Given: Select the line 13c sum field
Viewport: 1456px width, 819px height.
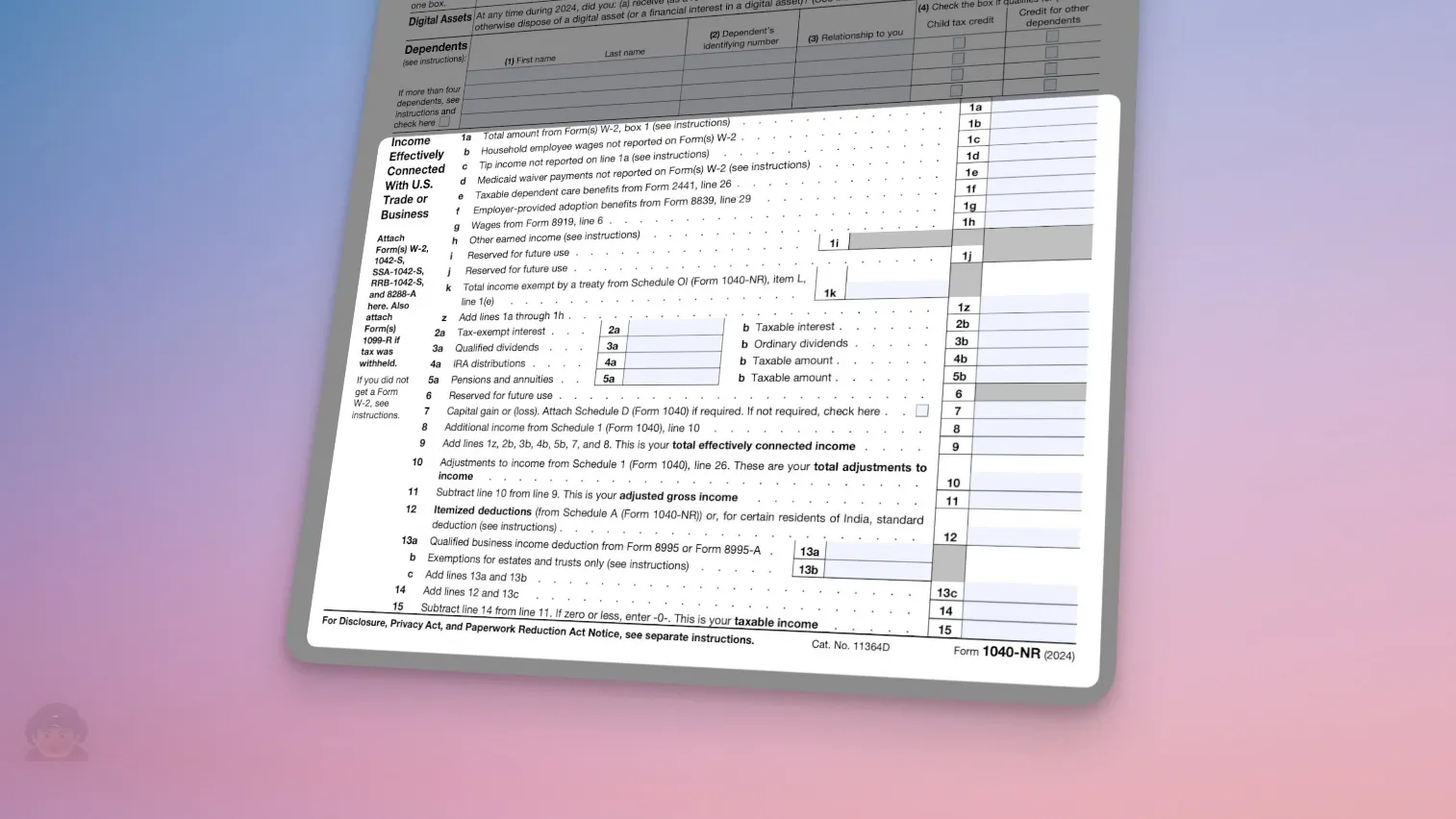Looking at the screenshot, I should pos(1019,593).
